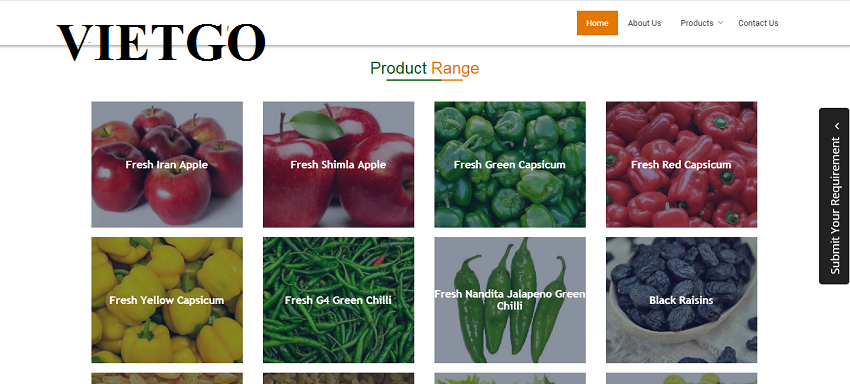
Task: Click the Black Raisins label text
Action: coord(681,300)
